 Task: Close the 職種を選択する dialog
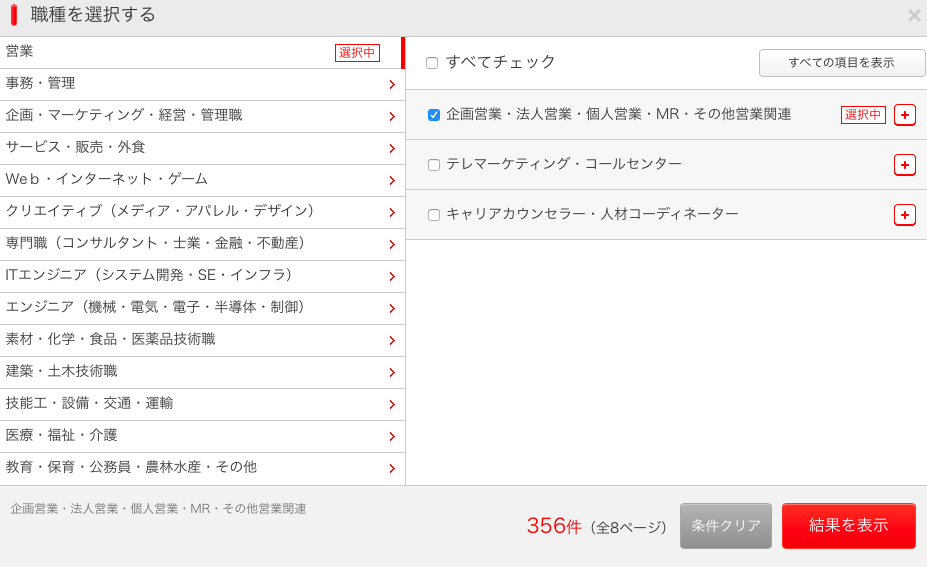(x=913, y=16)
